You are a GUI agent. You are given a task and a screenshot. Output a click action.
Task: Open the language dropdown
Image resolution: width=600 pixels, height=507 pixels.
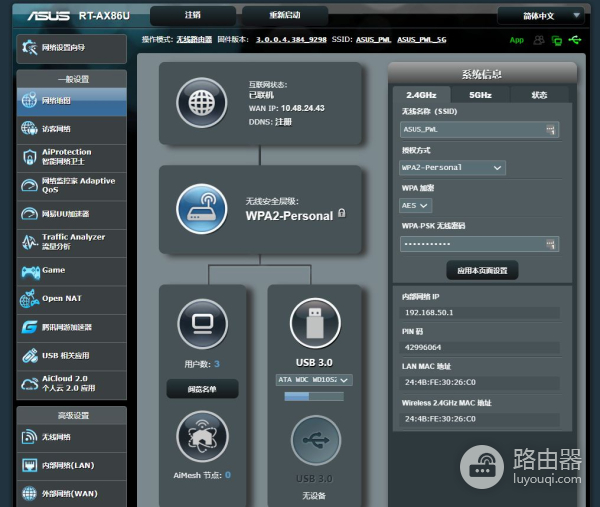[541, 16]
